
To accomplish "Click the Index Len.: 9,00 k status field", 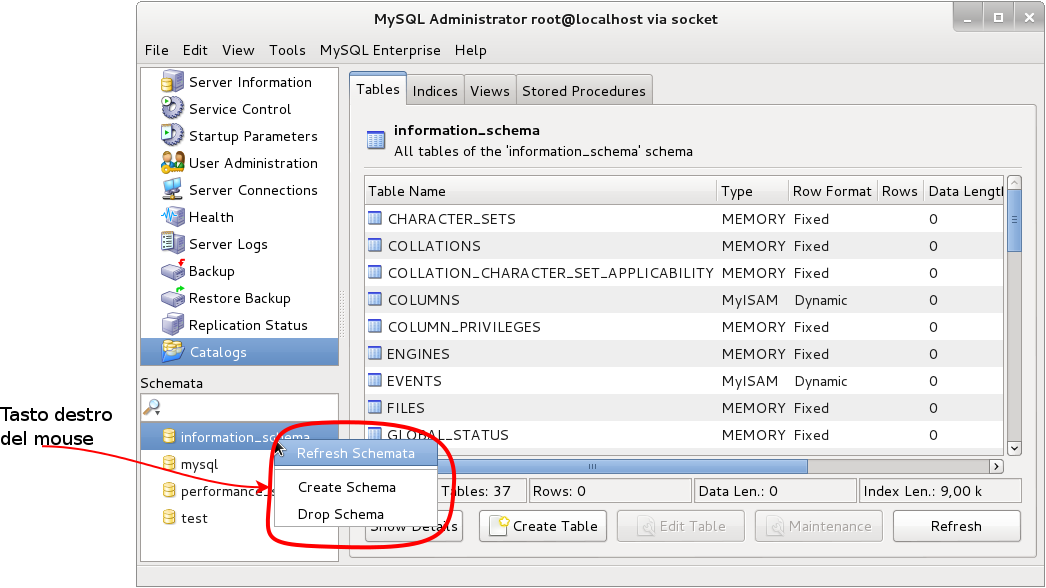I will [x=941, y=491].
